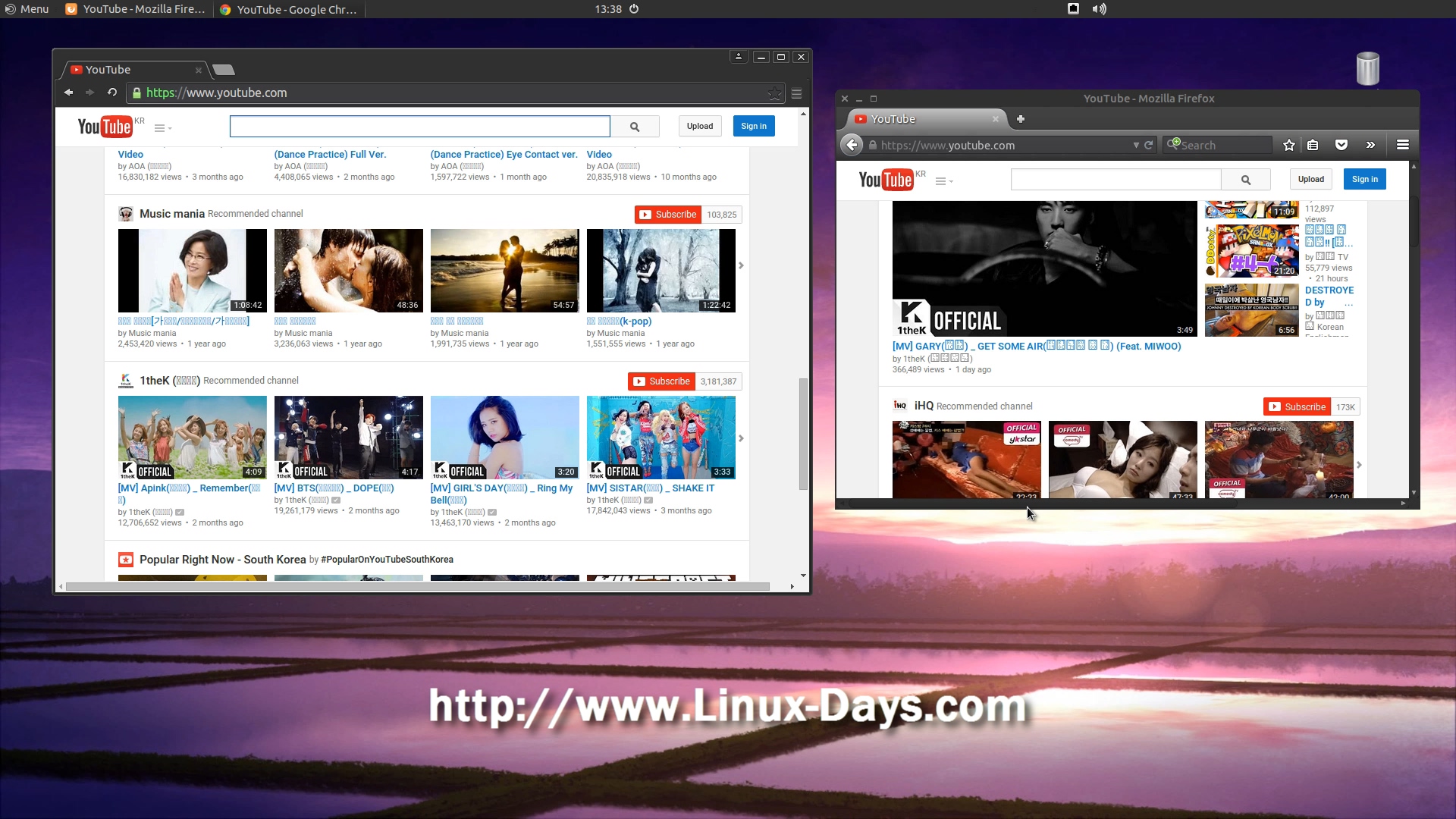
Task: Click Upload button in Chrome YouTube
Action: point(700,127)
